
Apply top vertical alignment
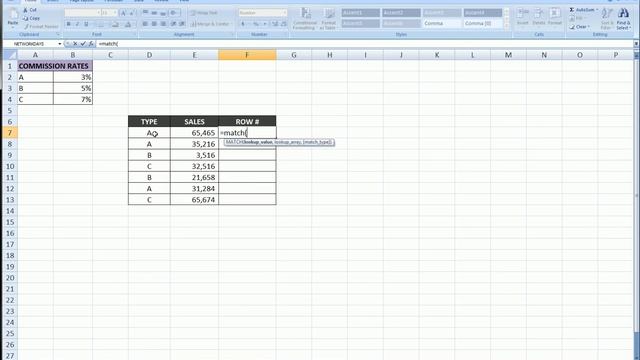pyautogui.click(x=145, y=13)
